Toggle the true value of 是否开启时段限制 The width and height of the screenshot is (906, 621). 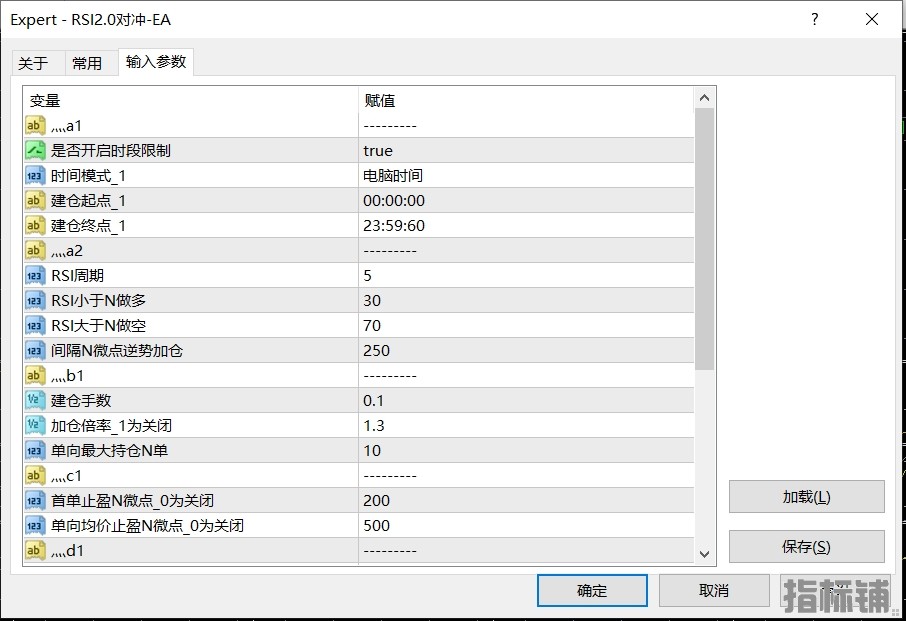pos(526,150)
